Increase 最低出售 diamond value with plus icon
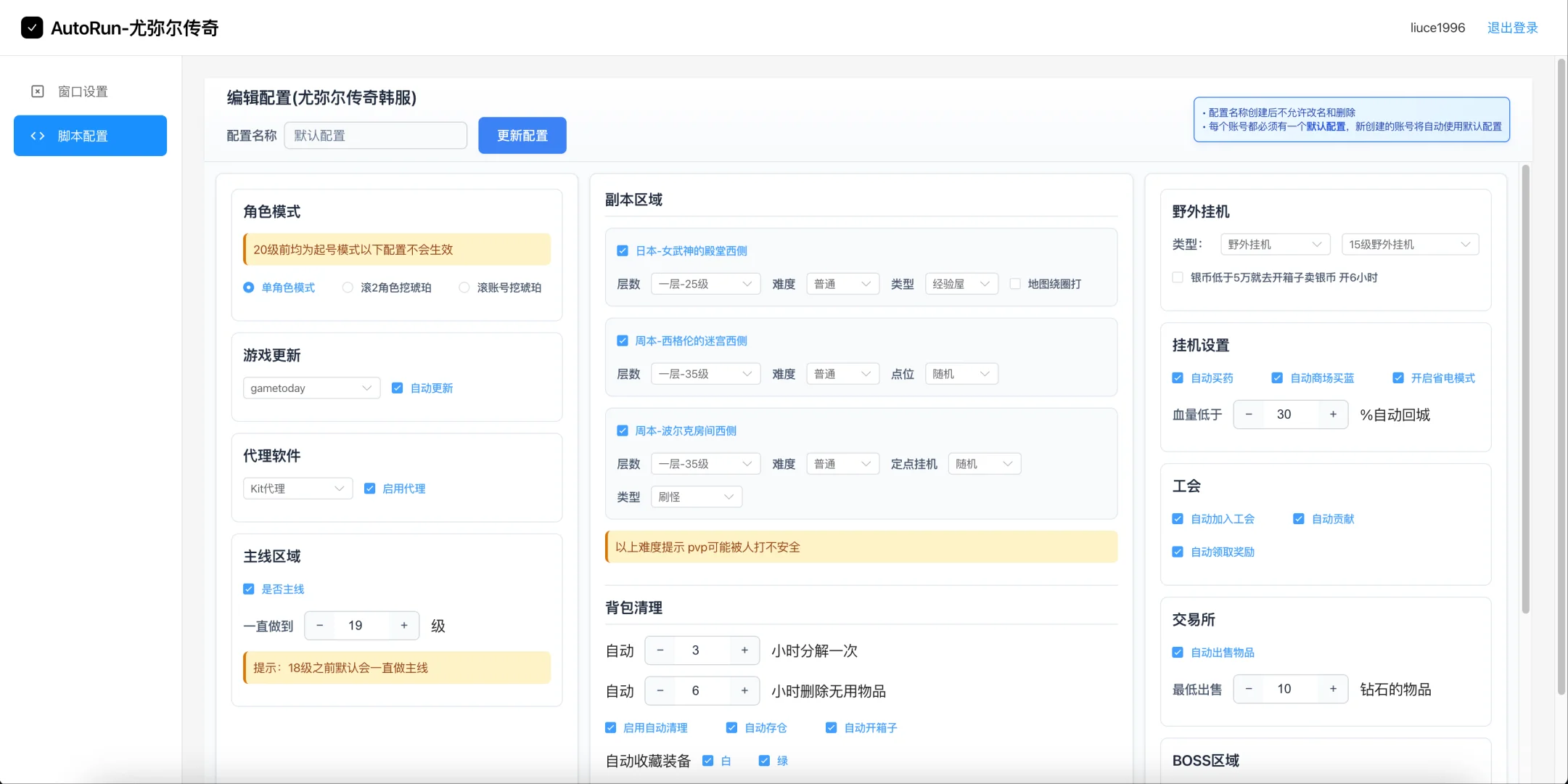Image resolution: width=1568 pixels, height=784 pixels. (1333, 689)
